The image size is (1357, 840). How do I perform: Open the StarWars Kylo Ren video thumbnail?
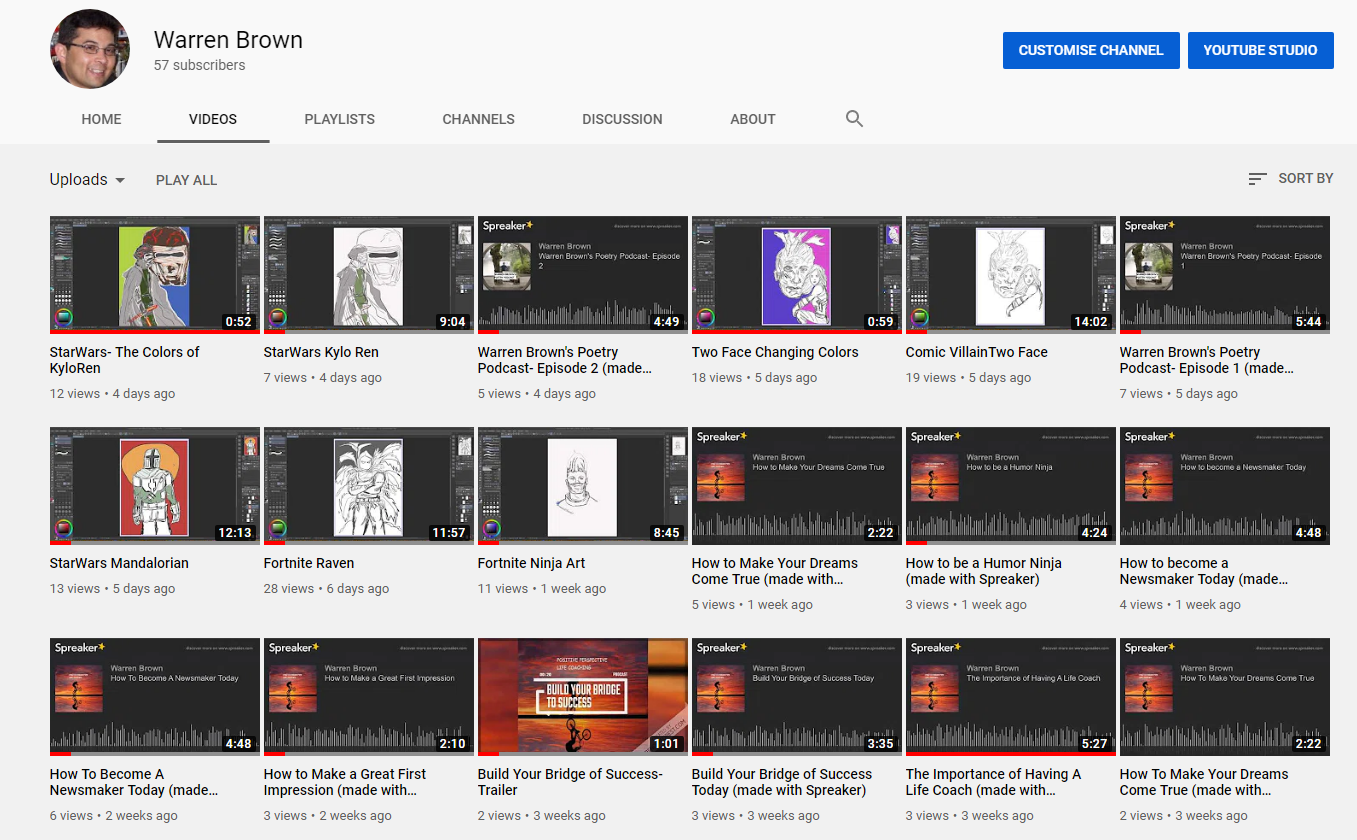pyautogui.click(x=369, y=275)
